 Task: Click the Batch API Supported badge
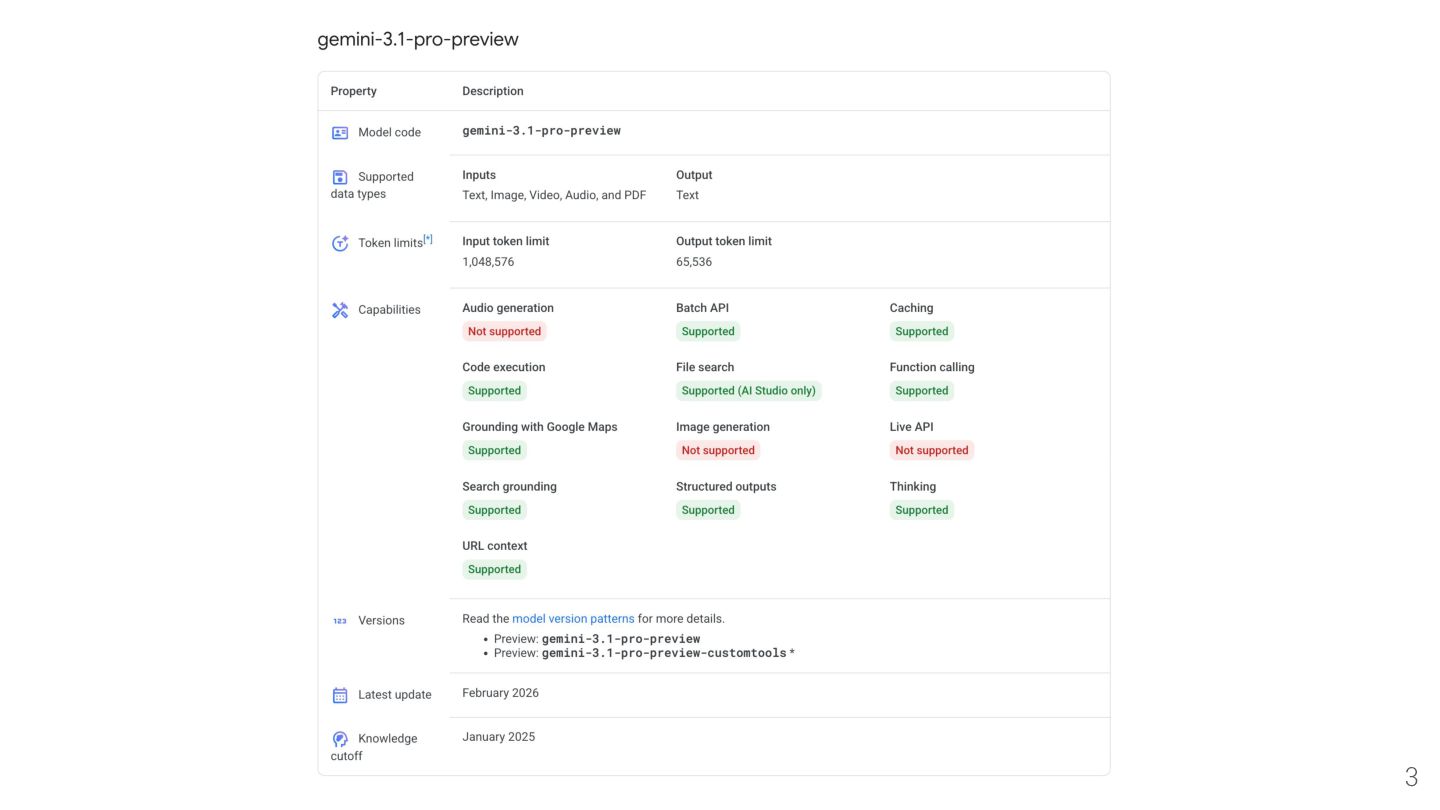point(707,332)
